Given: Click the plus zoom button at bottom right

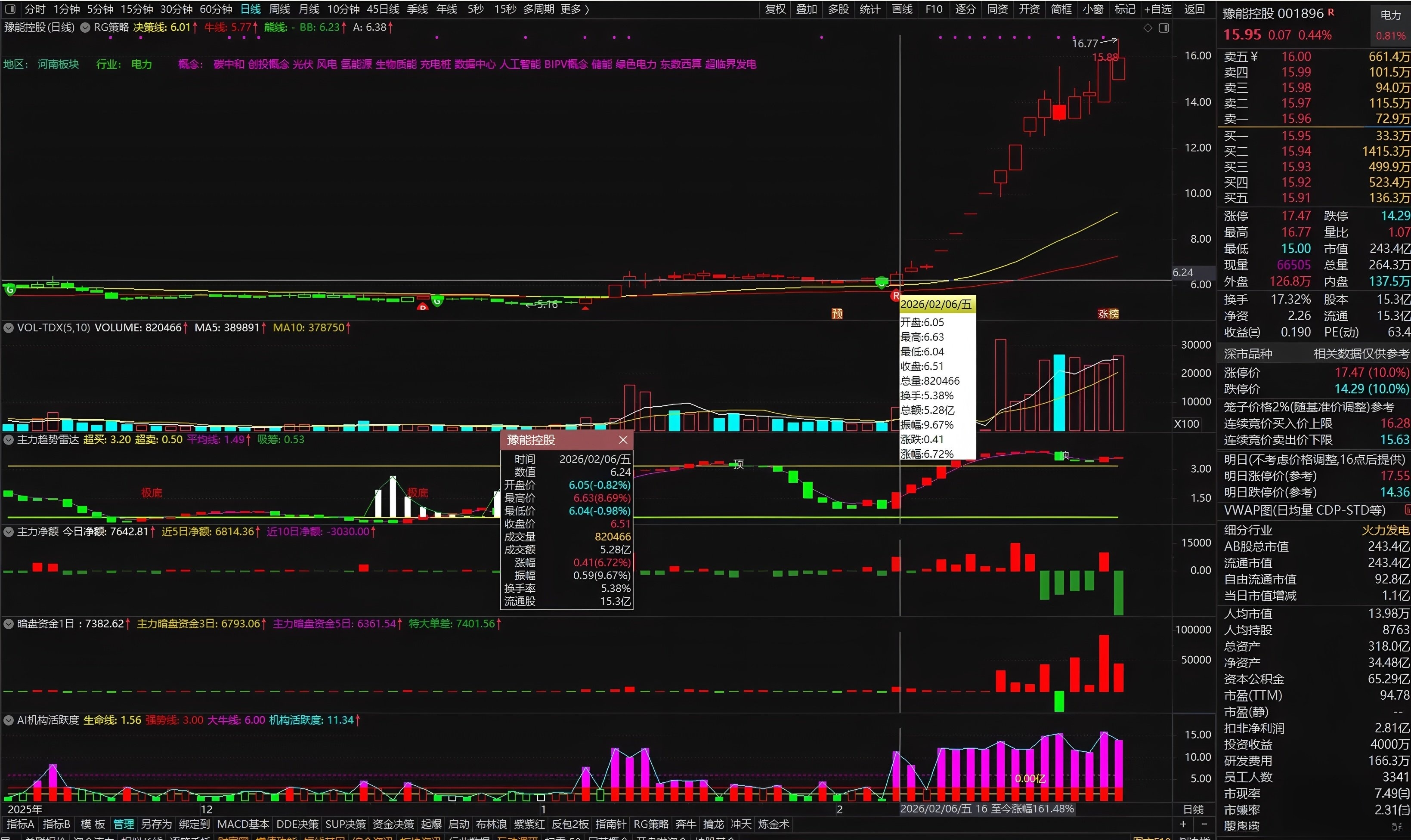Looking at the screenshot, I should pyautogui.click(x=1183, y=824).
